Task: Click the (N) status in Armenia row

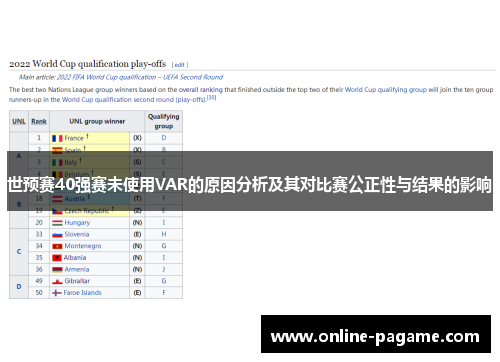Action: (x=137, y=270)
